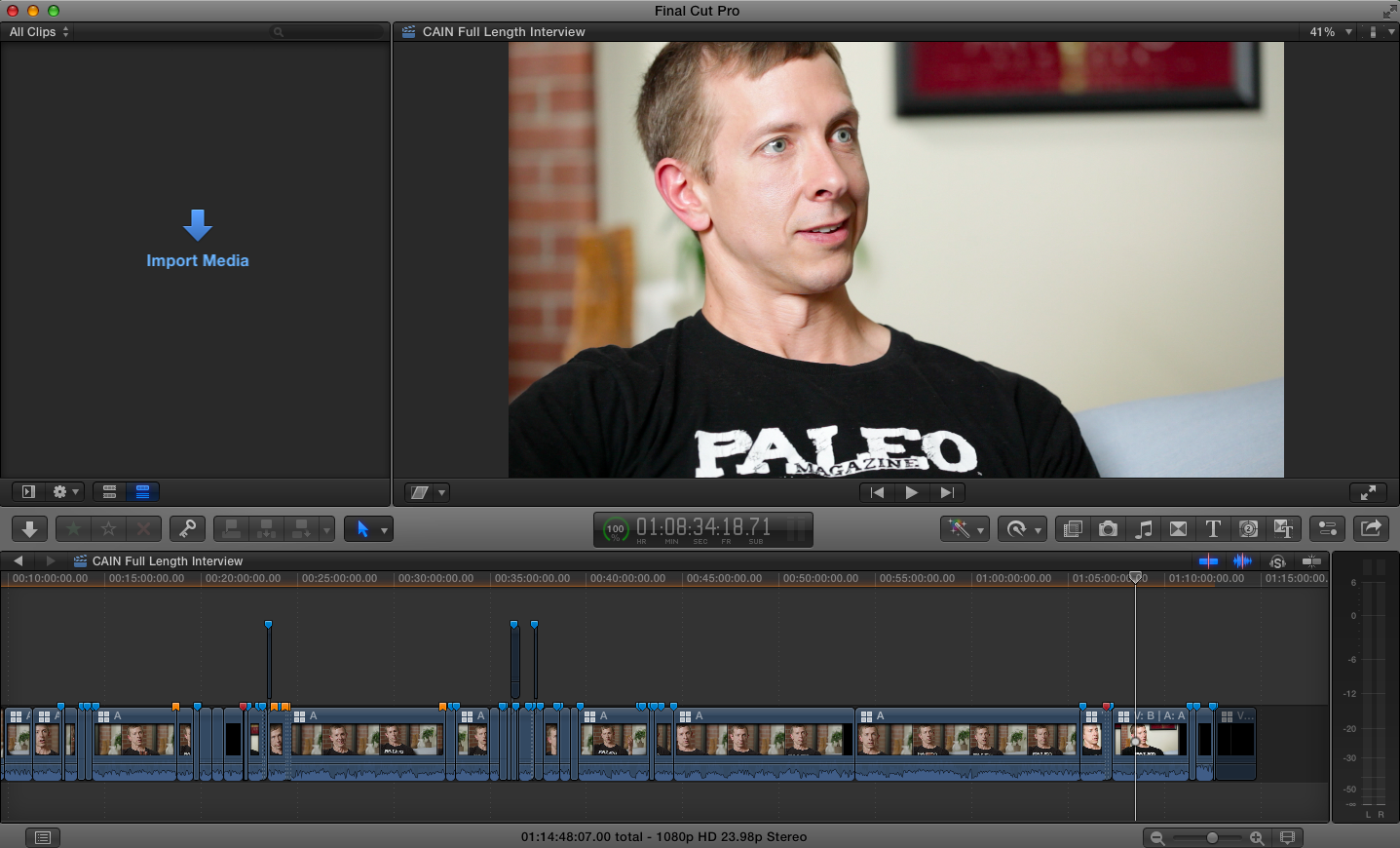Show the Inspector pane
The height and width of the screenshot is (848, 1400).
click(1327, 529)
